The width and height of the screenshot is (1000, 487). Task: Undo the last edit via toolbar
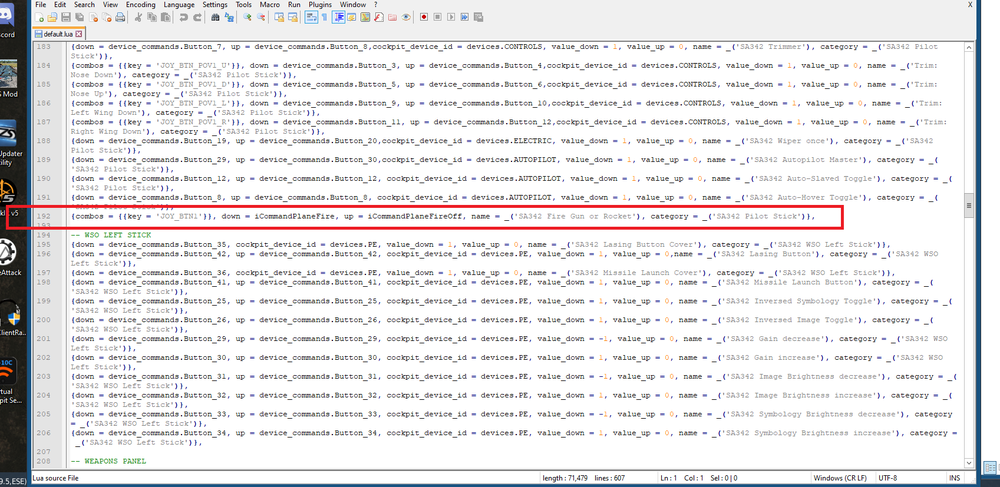pyautogui.click(x=183, y=18)
